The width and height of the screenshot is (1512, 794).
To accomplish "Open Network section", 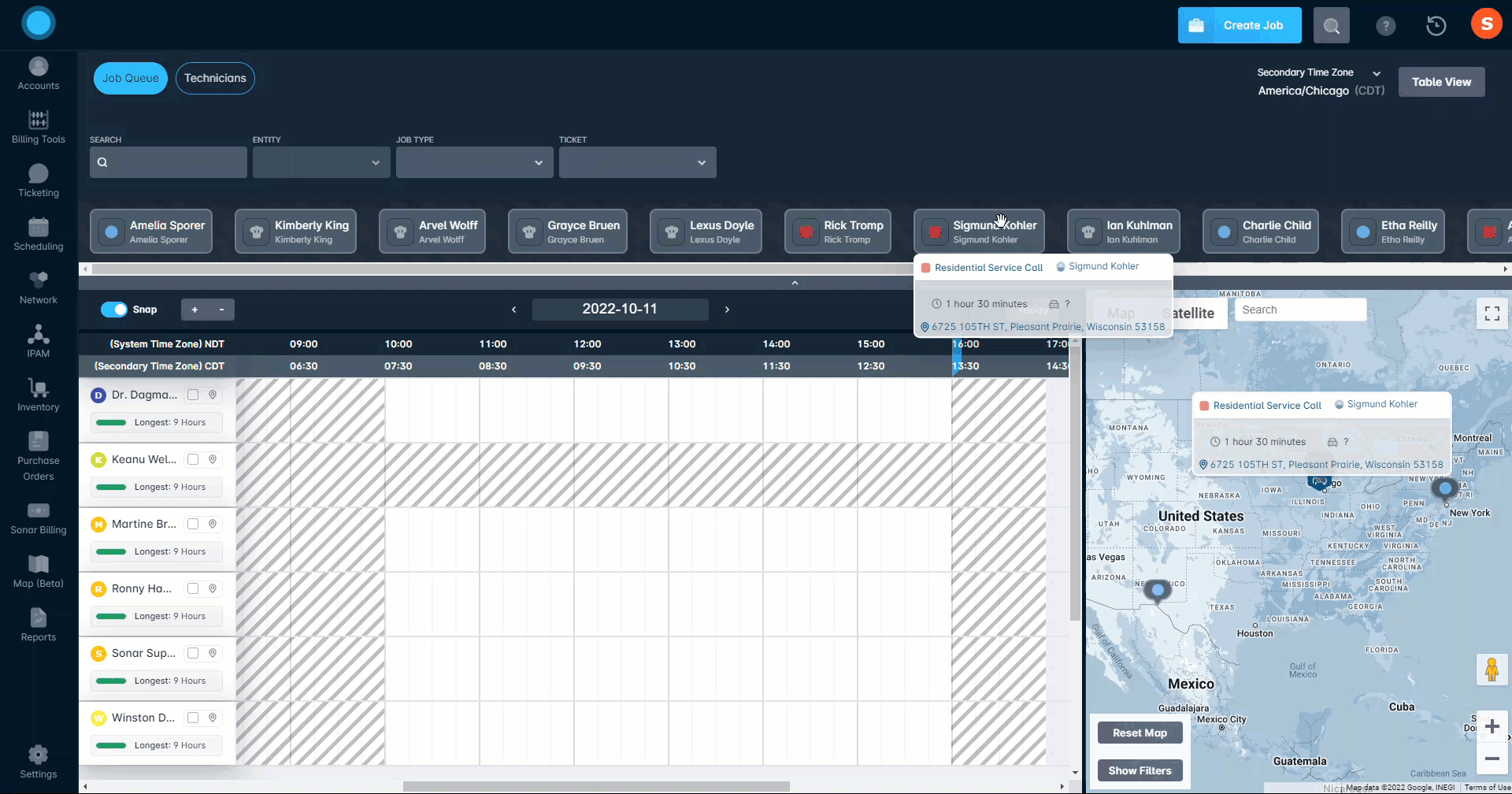I will point(38,288).
